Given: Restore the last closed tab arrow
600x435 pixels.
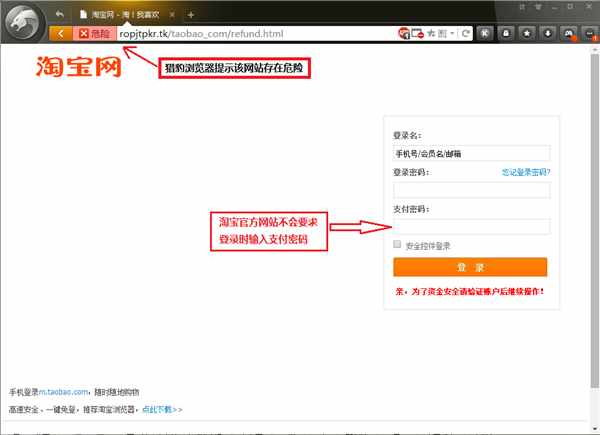Looking at the screenshot, I should coord(60,14).
